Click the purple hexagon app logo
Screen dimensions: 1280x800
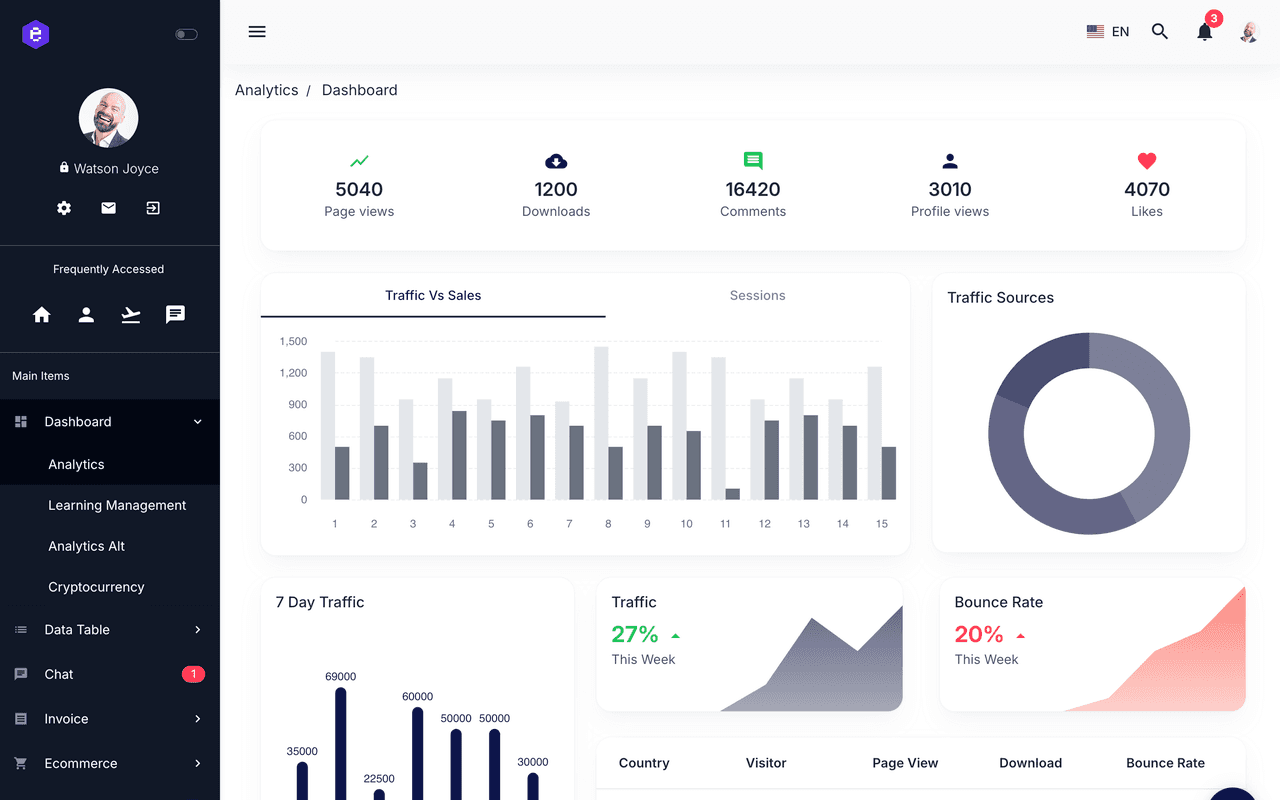tap(36, 34)
